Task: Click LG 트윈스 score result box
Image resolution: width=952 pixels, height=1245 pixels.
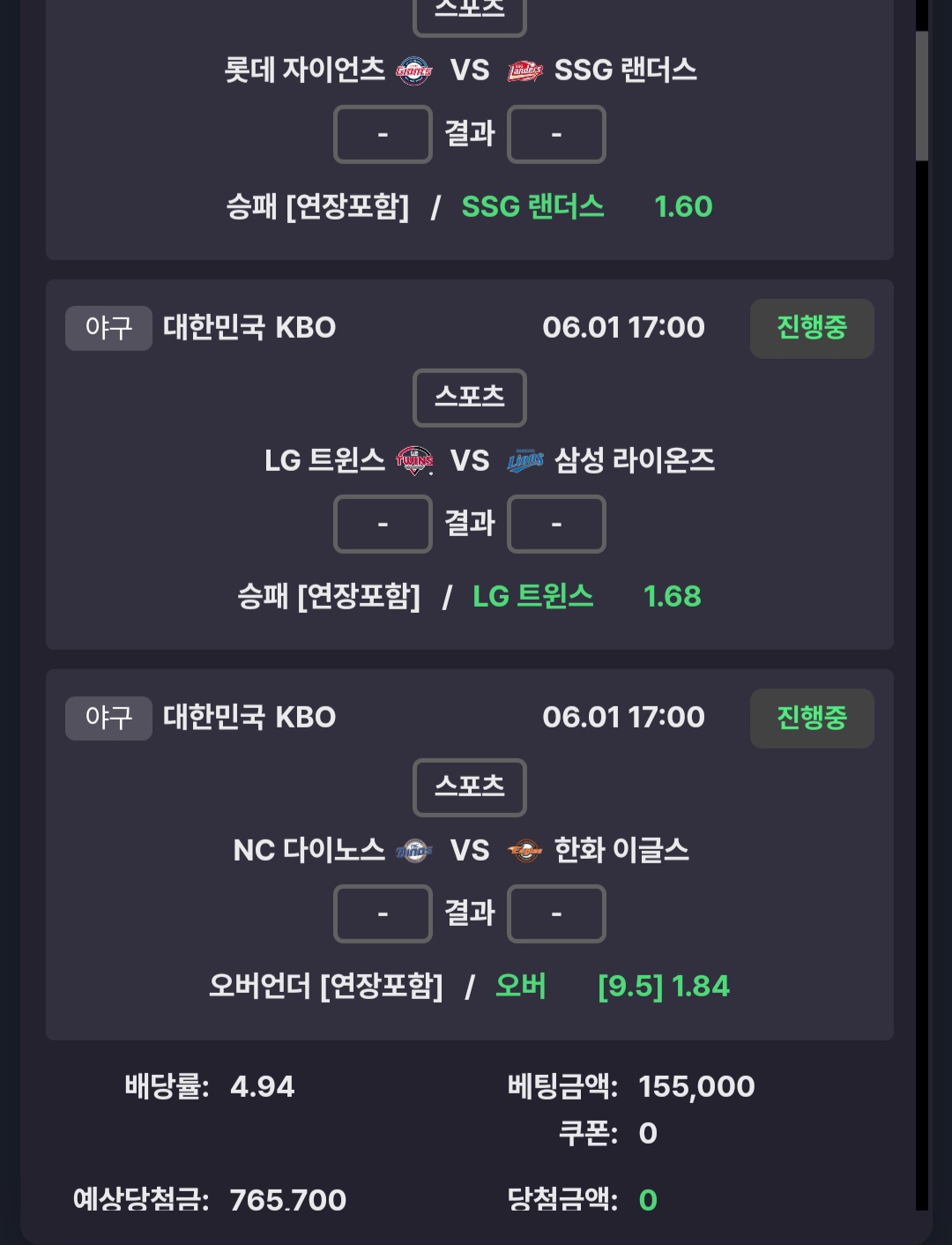Action: point(383,524)
